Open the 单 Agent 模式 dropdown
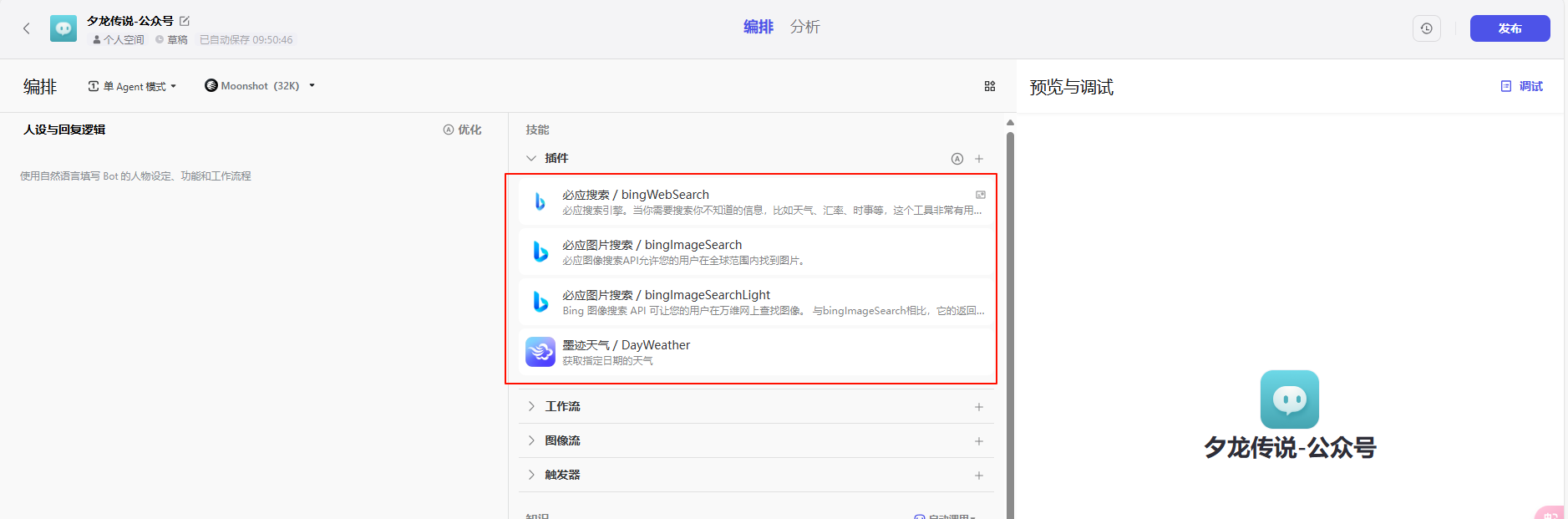Image resolution: width=1568 pixels, height=519 pixels. (132, 86)
